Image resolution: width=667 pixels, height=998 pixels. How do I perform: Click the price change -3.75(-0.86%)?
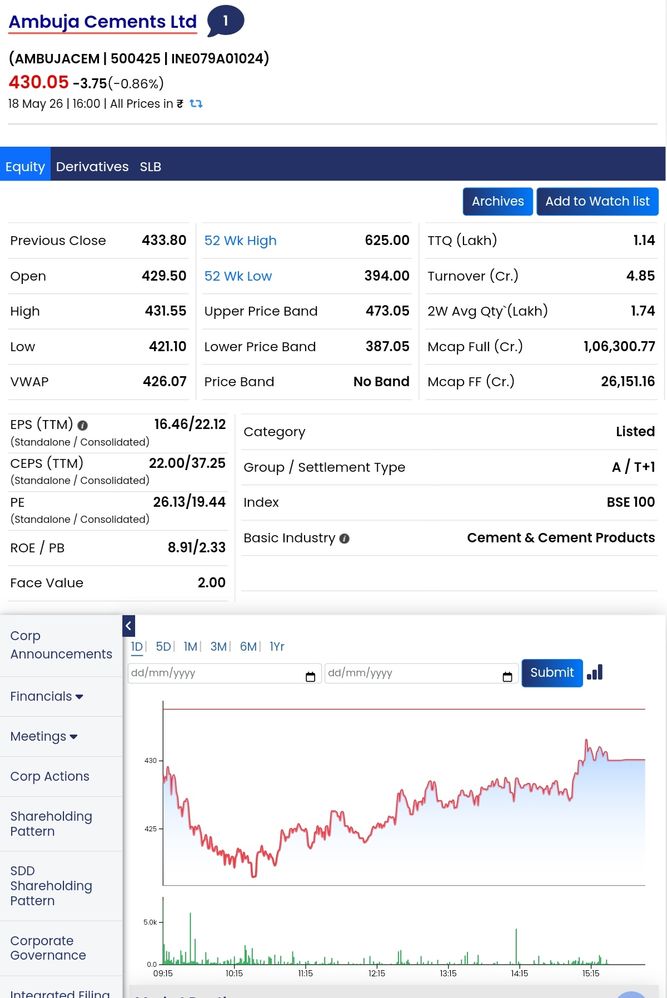[118, 83]
